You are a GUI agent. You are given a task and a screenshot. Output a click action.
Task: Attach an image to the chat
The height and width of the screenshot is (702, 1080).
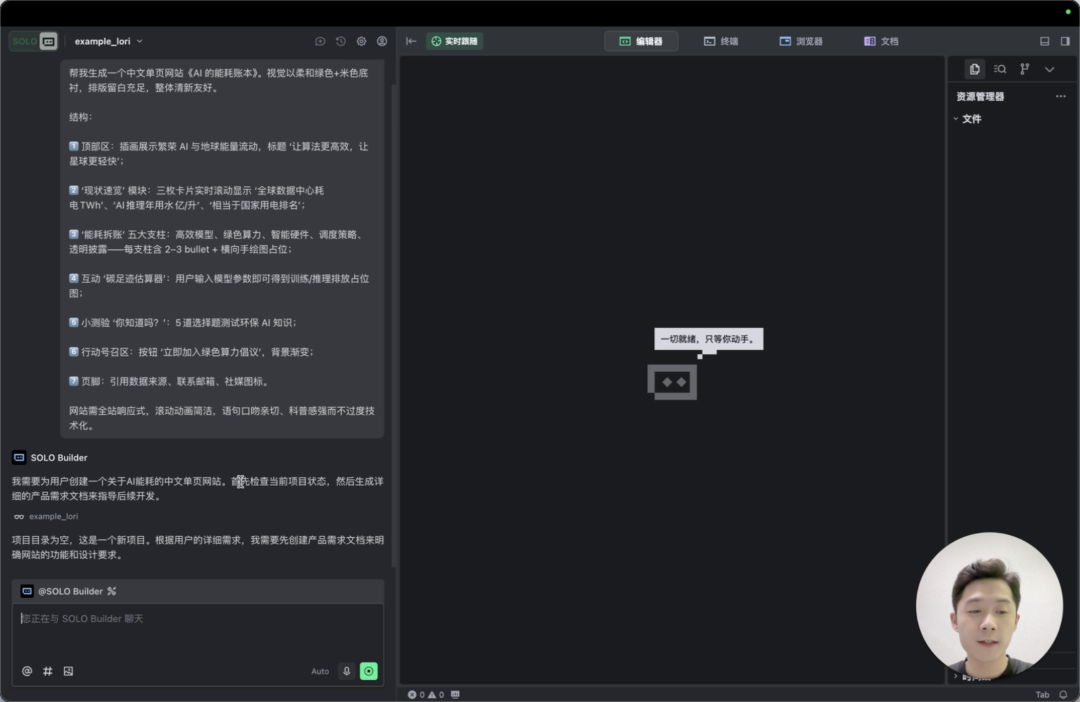click(68, 671)
